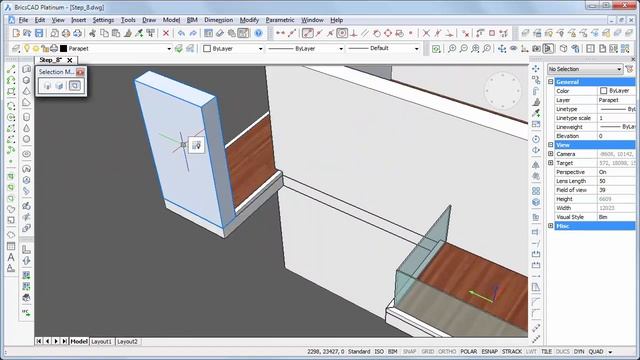Click the Table icon in the left toolbar
The image size is (640, 360).
(11, 246)
